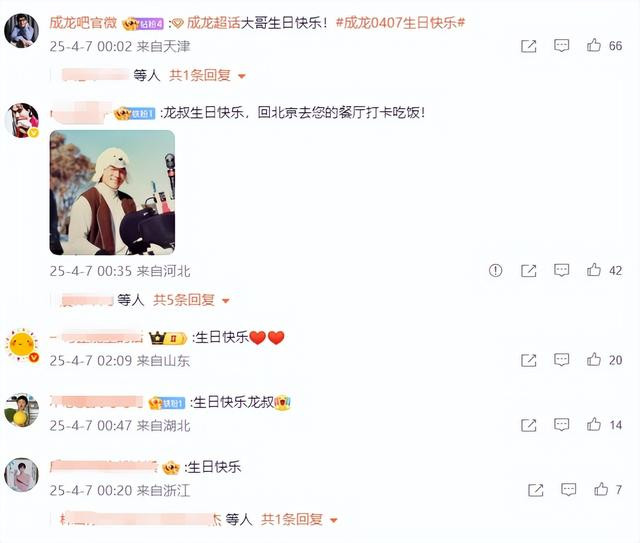Report the comment from 河北
The image size is (640, 543).
point(496,270)
